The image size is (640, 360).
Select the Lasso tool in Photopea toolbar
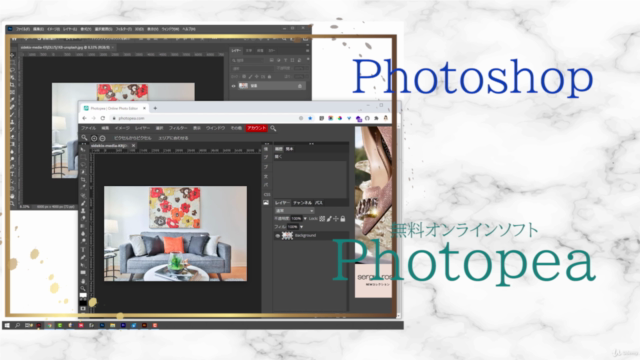[83, 164]
